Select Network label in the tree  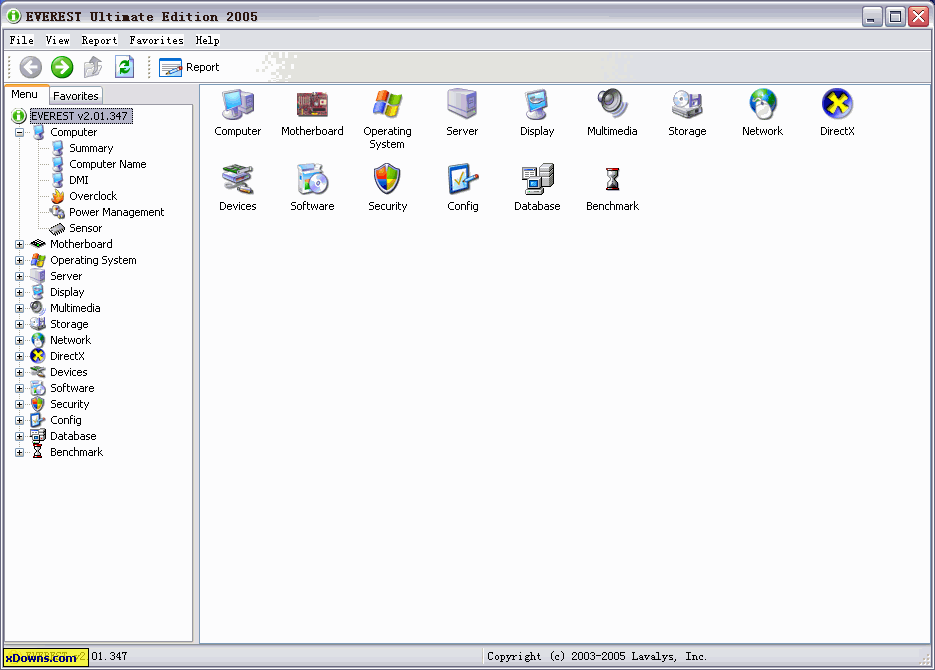[x=70, y=340]
